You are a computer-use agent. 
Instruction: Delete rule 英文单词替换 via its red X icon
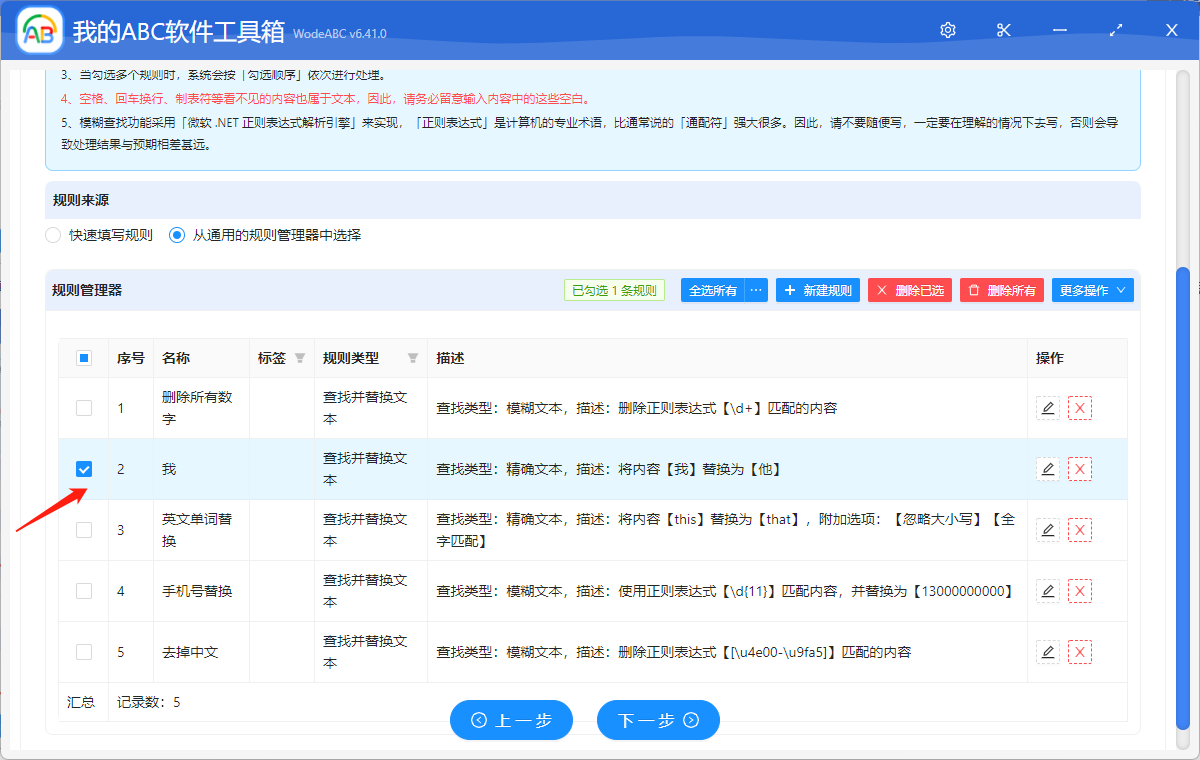(1079, 529)
